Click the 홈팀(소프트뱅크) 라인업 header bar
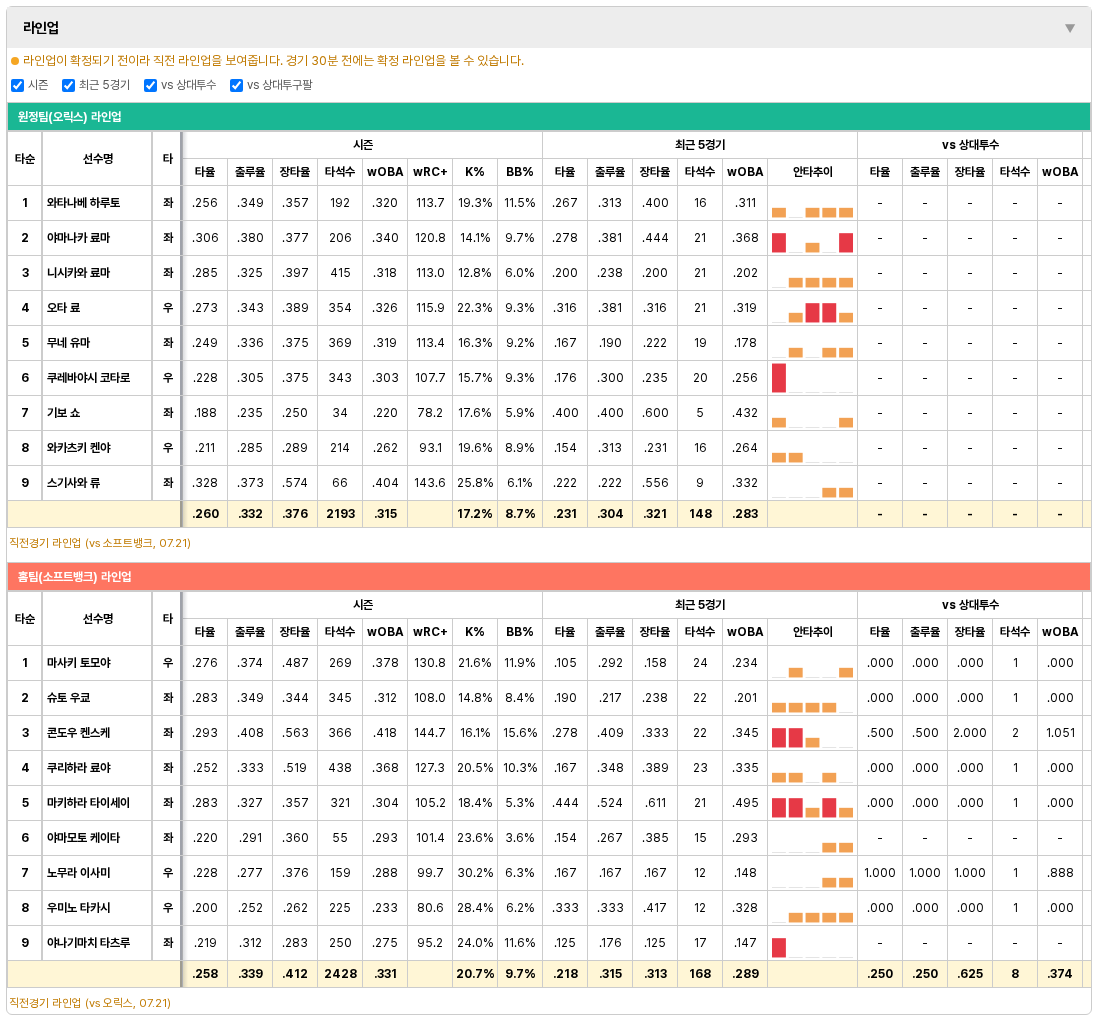Image resolution: width=1098 pixels, height=1021 pixels. (x=549, y=576)
